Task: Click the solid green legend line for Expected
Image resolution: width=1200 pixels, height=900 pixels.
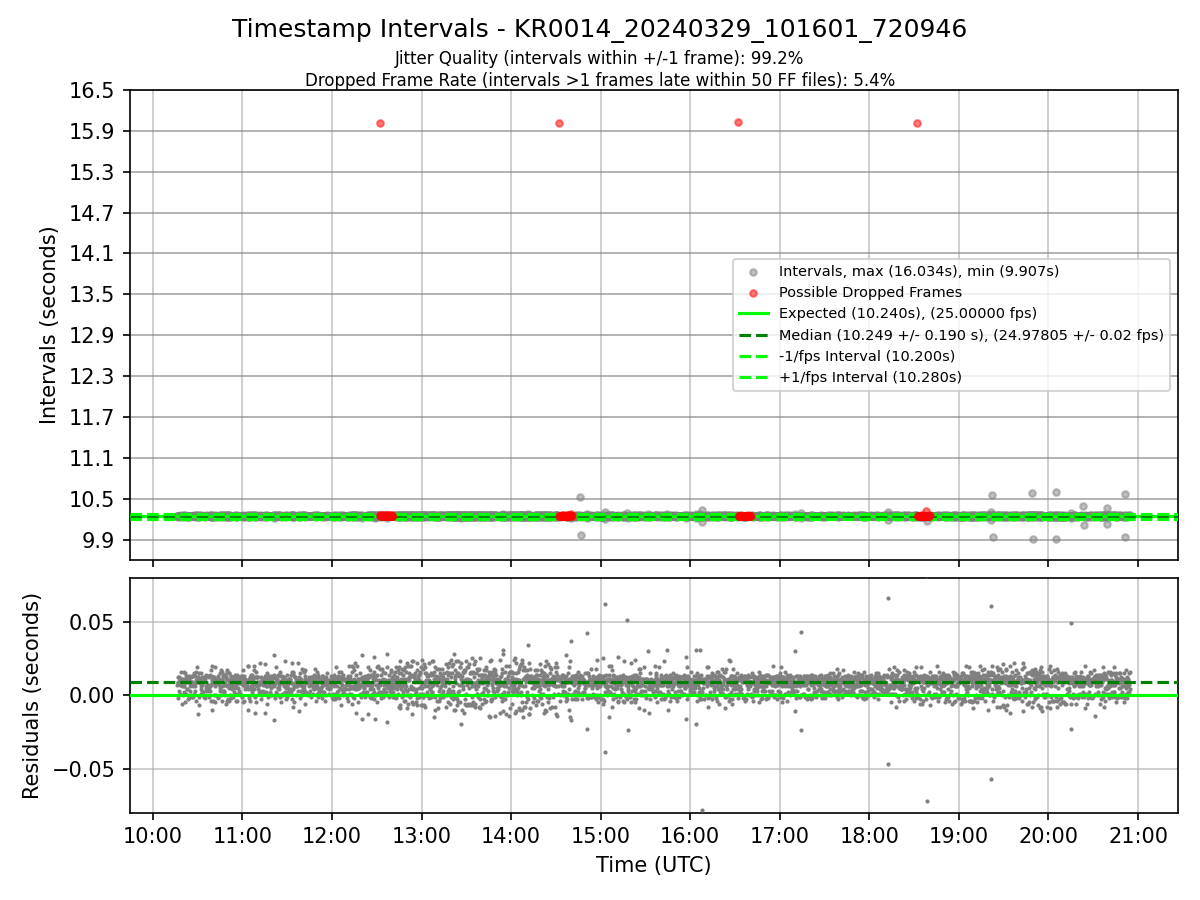Action: pyautogui.click(x=753, y=314)
